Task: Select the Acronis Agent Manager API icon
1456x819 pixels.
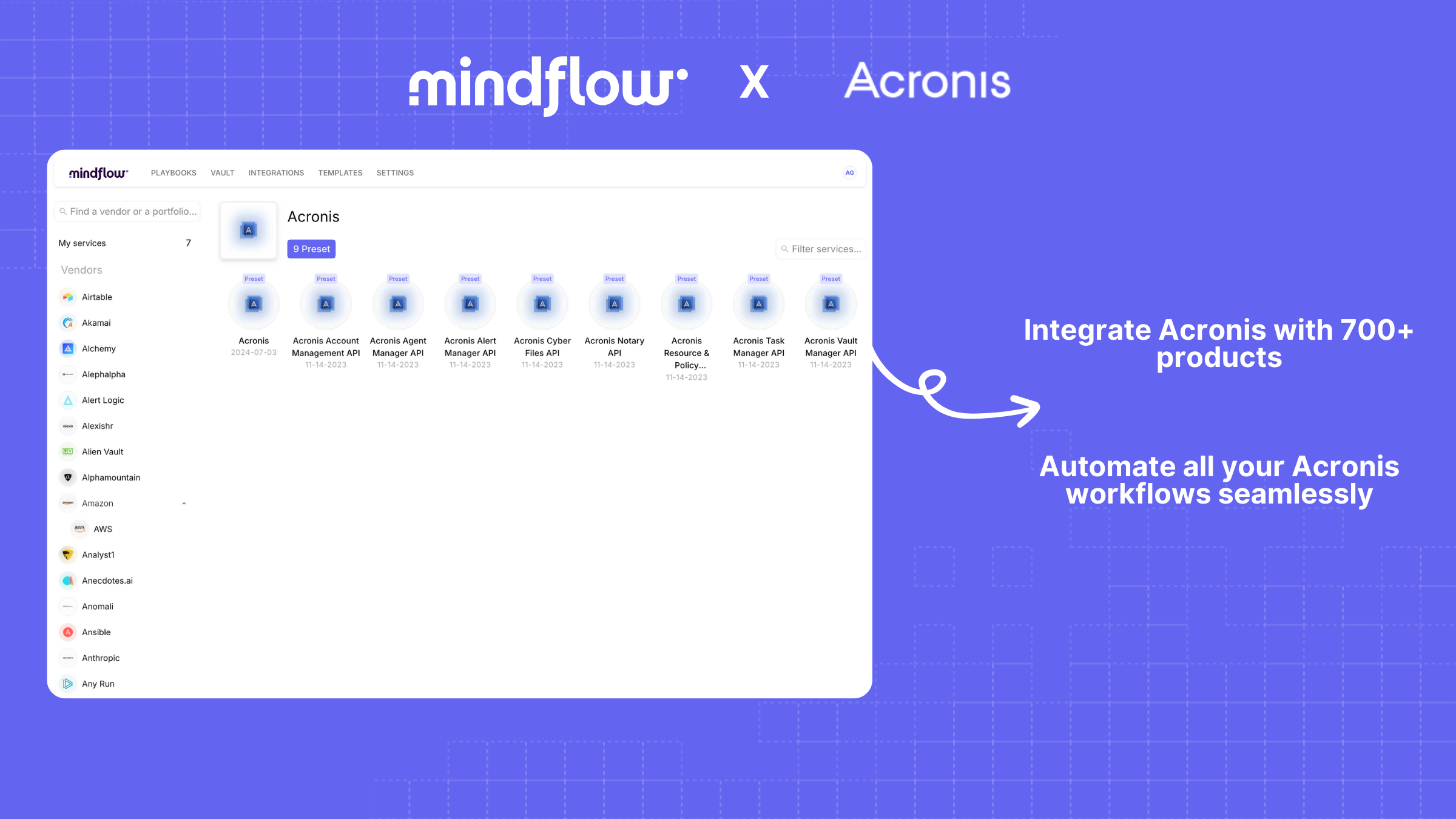Action: pos(397,304)
